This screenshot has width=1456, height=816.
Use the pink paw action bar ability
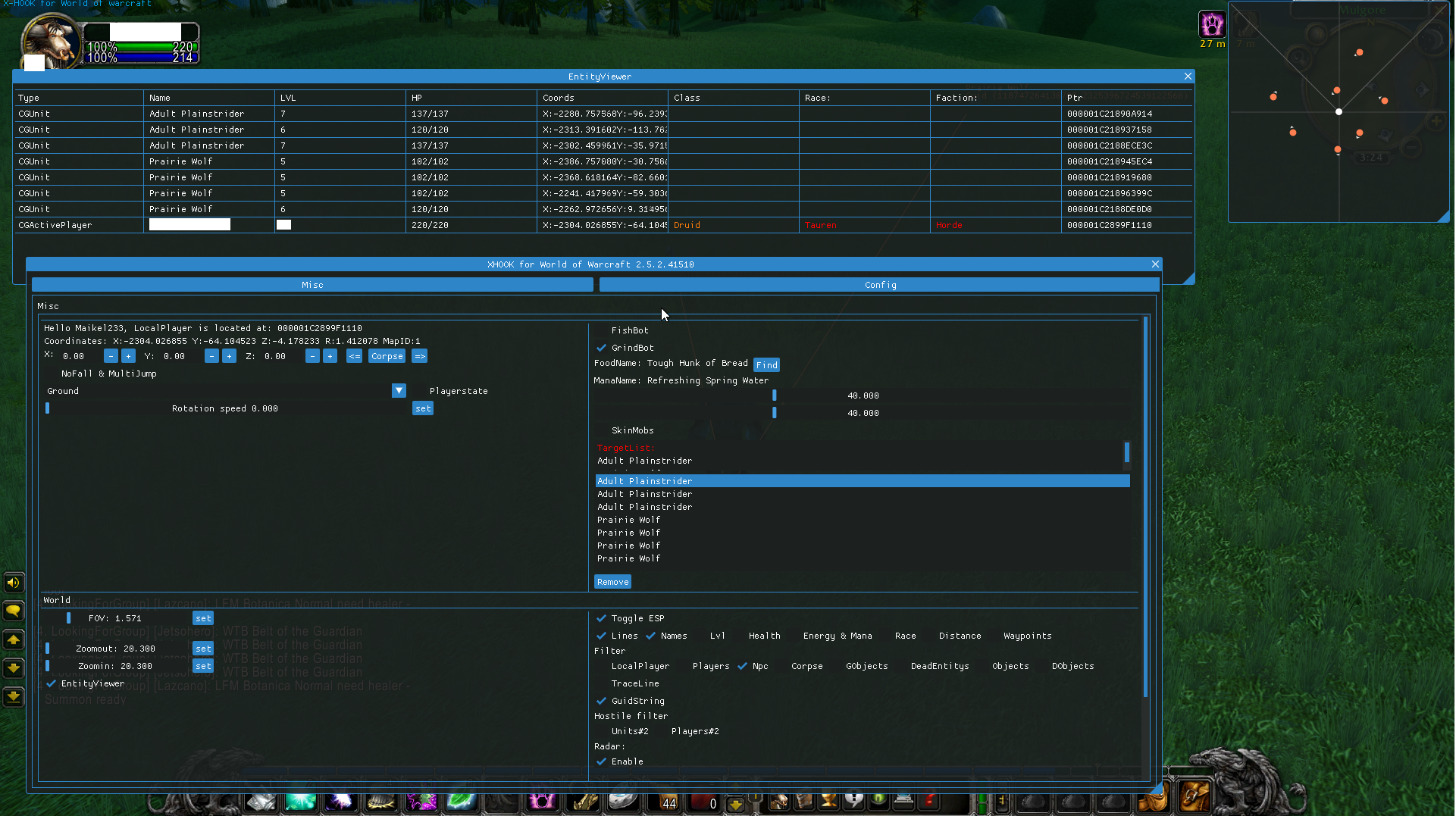[x=542, y=802]
